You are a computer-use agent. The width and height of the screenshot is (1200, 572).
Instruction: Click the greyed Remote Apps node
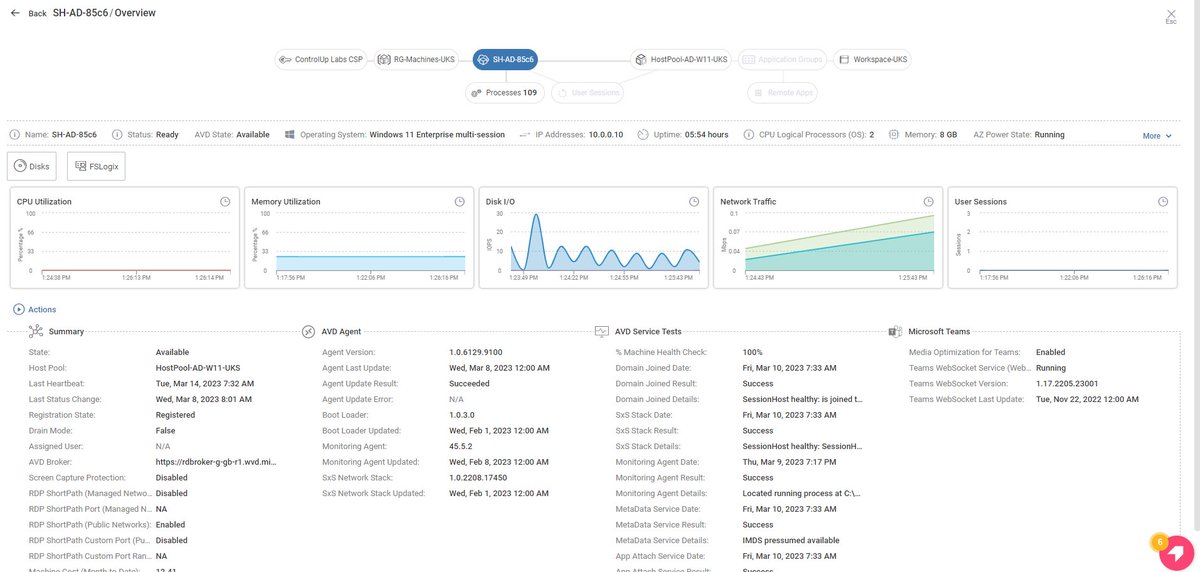point(782,93)
